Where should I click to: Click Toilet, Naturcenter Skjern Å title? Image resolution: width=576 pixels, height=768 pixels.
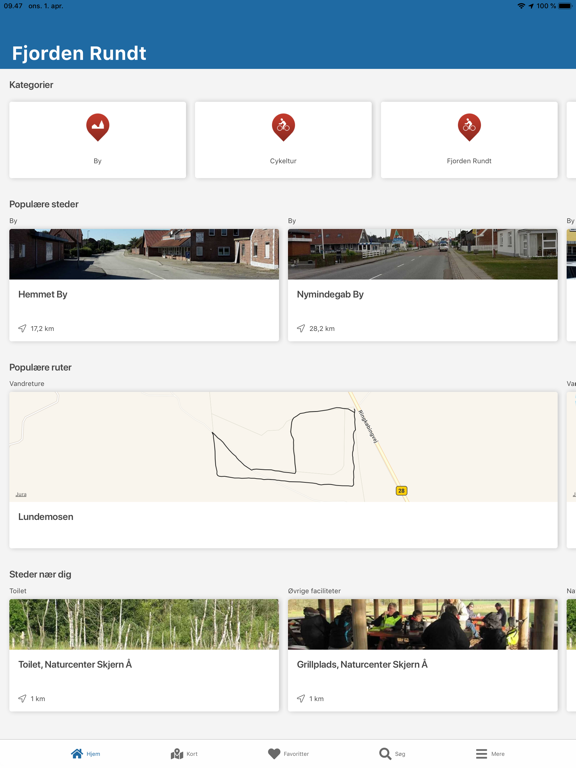coord(75,664)
